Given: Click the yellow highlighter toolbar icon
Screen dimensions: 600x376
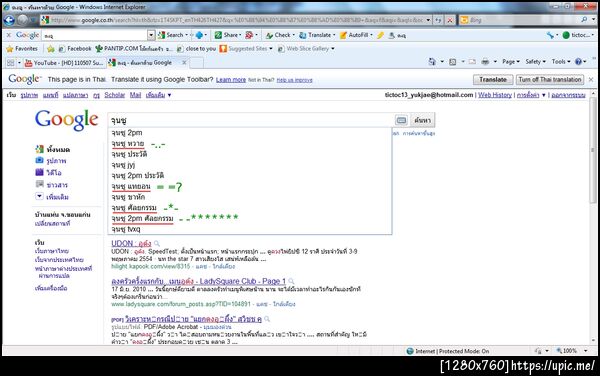Looking at the screenshot, I should coord(380,35).
